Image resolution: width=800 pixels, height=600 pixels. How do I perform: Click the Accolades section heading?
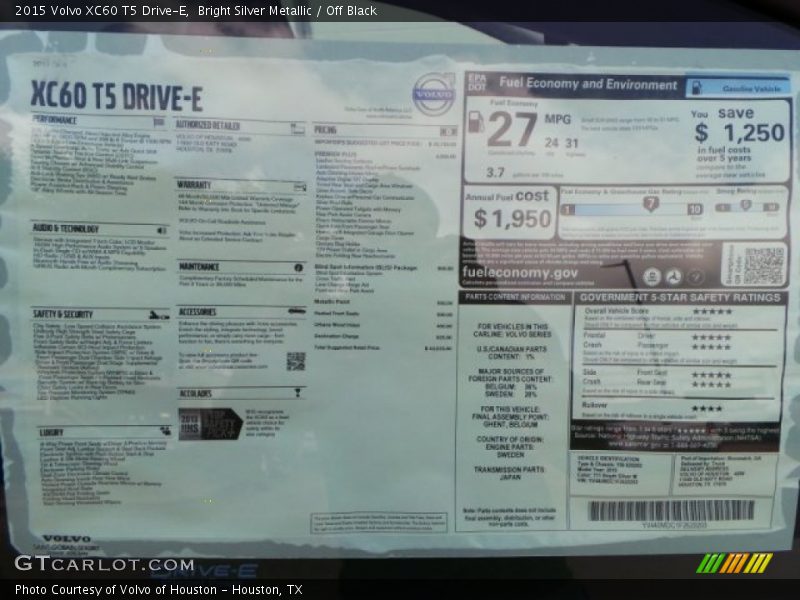(x=196, y=394)
